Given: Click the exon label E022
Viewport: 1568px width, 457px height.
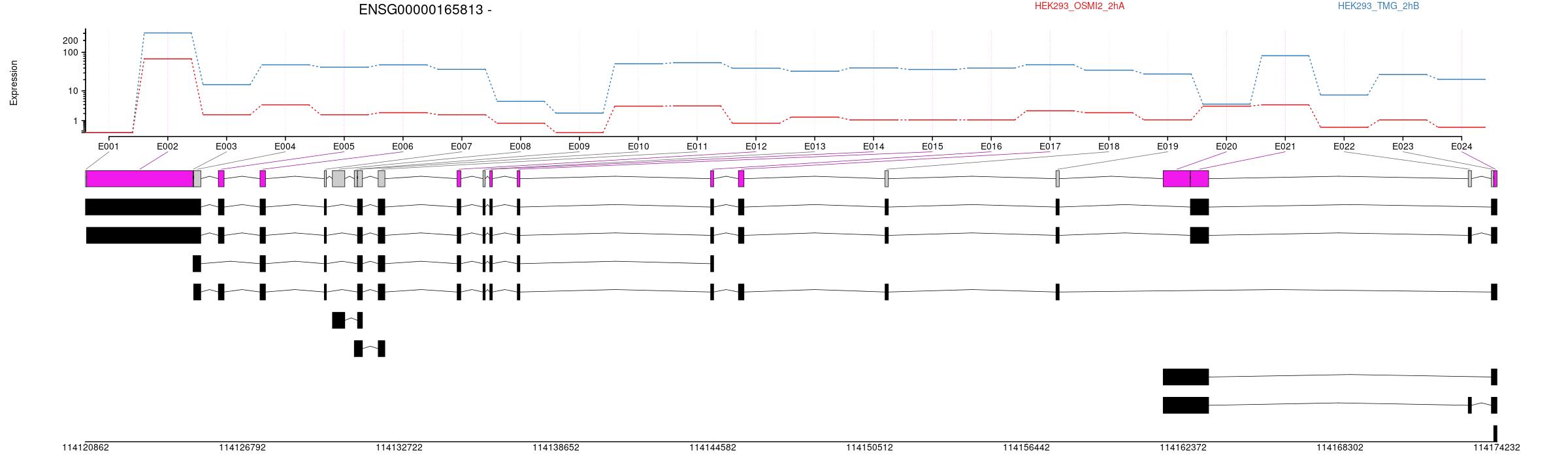Looking at the screenshot, I should coord(1344,147).
